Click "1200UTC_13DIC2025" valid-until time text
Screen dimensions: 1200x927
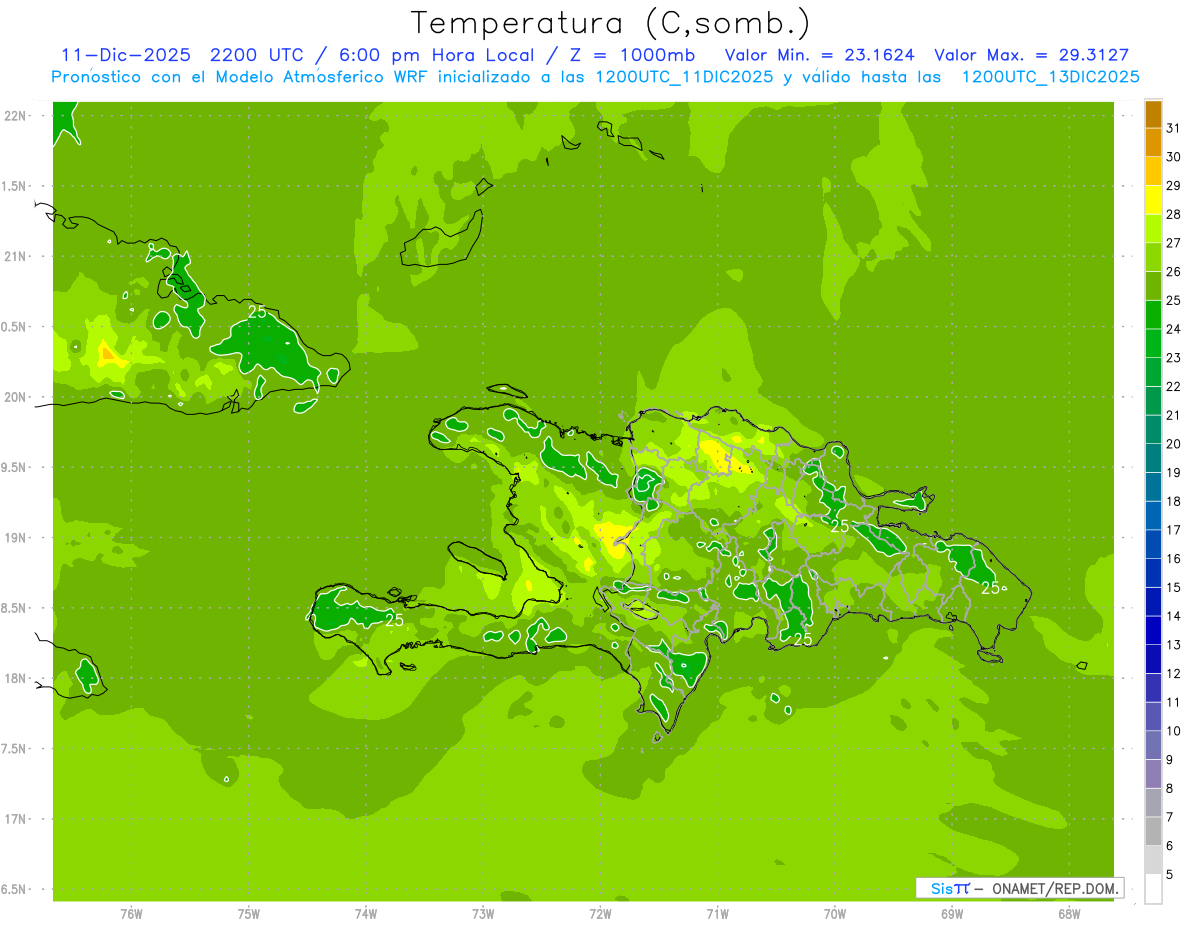click(1050, 77)
